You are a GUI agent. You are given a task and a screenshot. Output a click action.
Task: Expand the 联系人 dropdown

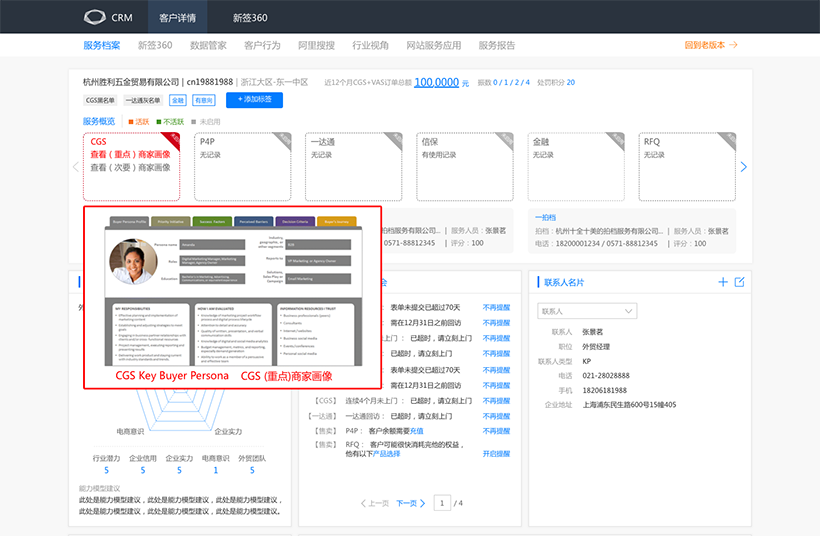point(587,311)
